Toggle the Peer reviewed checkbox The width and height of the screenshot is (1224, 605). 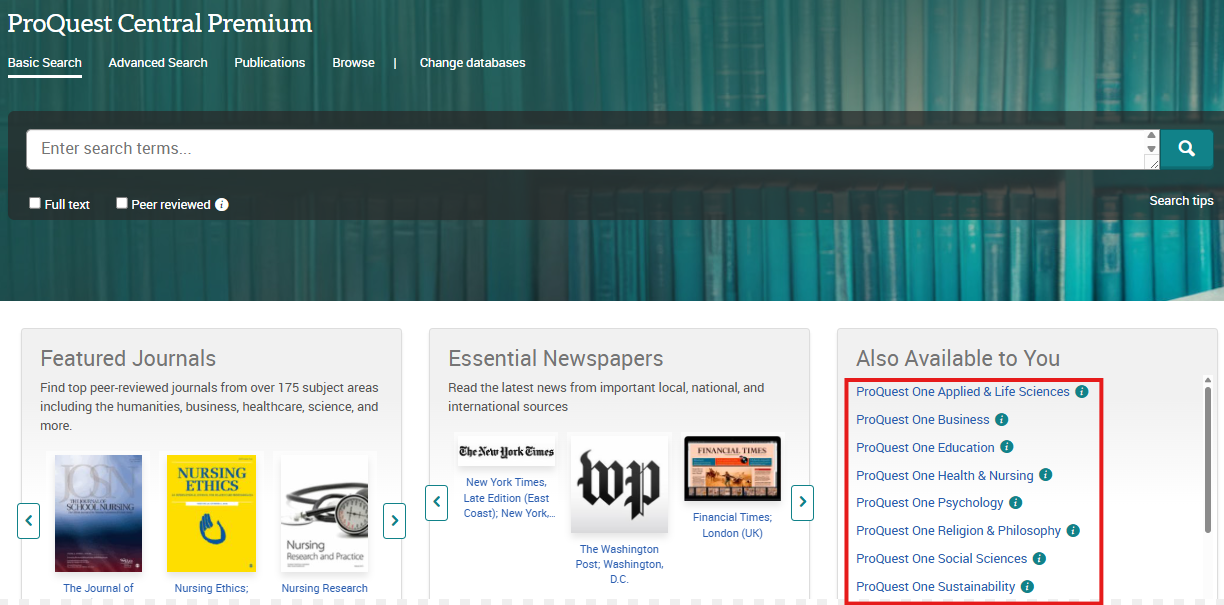(x=122, y=203)
